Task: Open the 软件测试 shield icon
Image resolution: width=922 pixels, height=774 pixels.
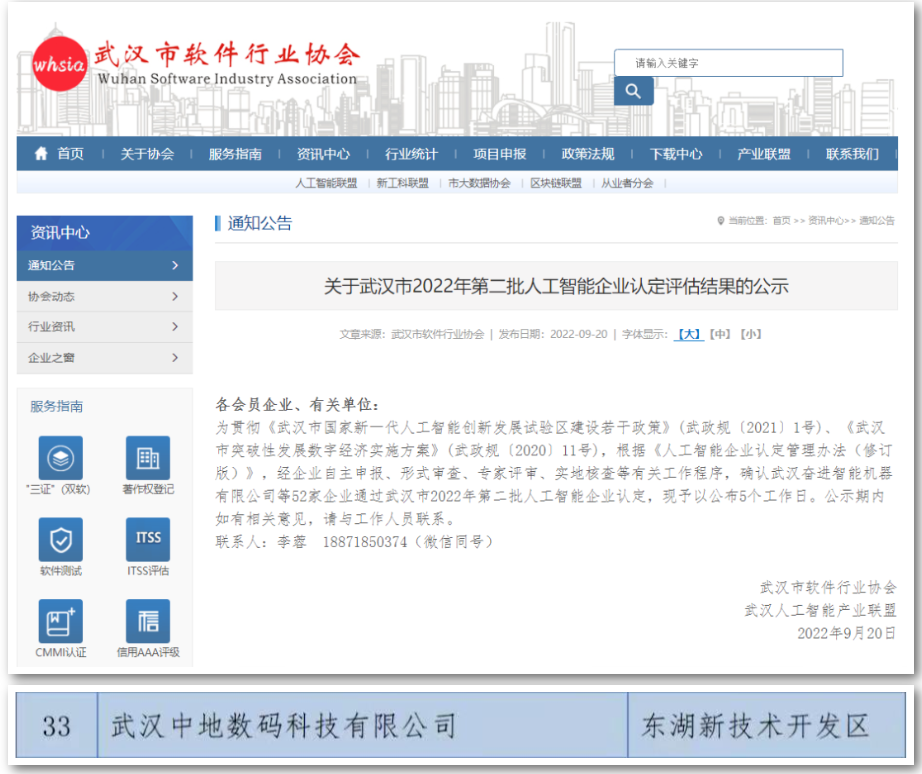Action: [61, 539]
